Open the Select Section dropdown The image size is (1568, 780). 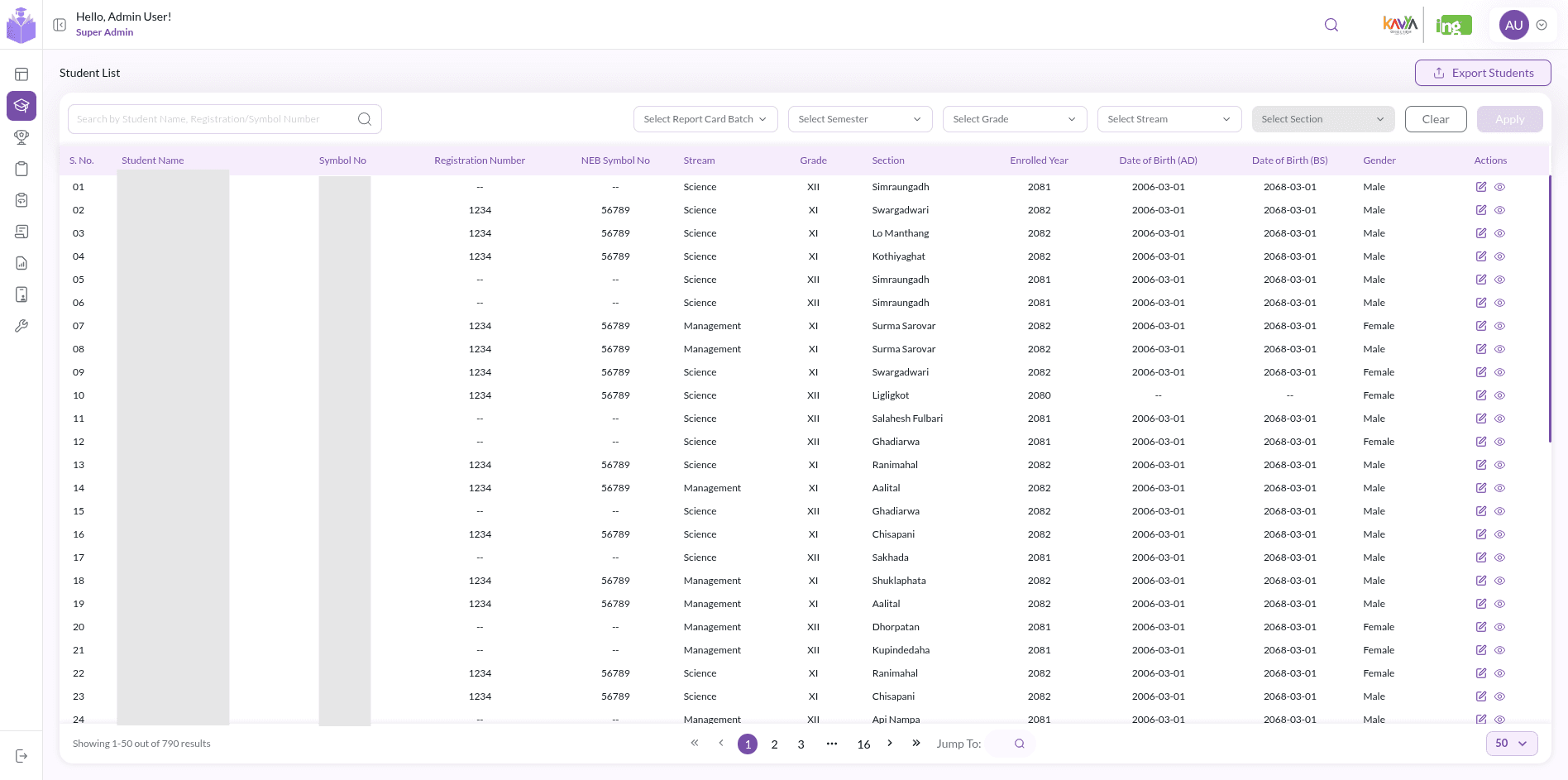1323,119
